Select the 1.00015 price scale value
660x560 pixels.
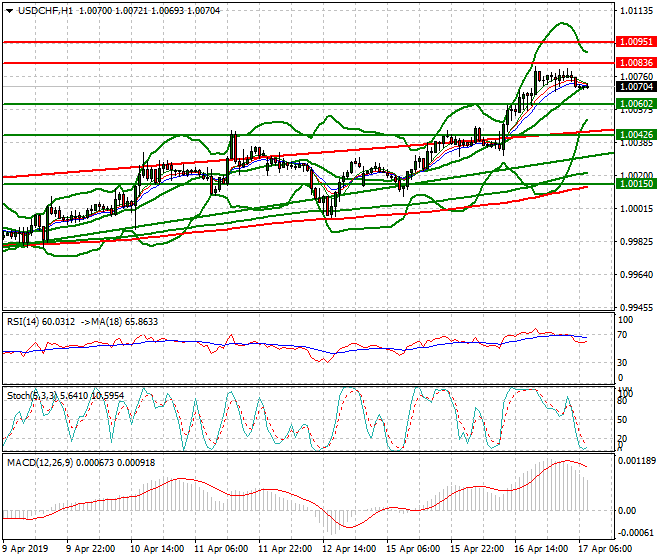point(637,208)
